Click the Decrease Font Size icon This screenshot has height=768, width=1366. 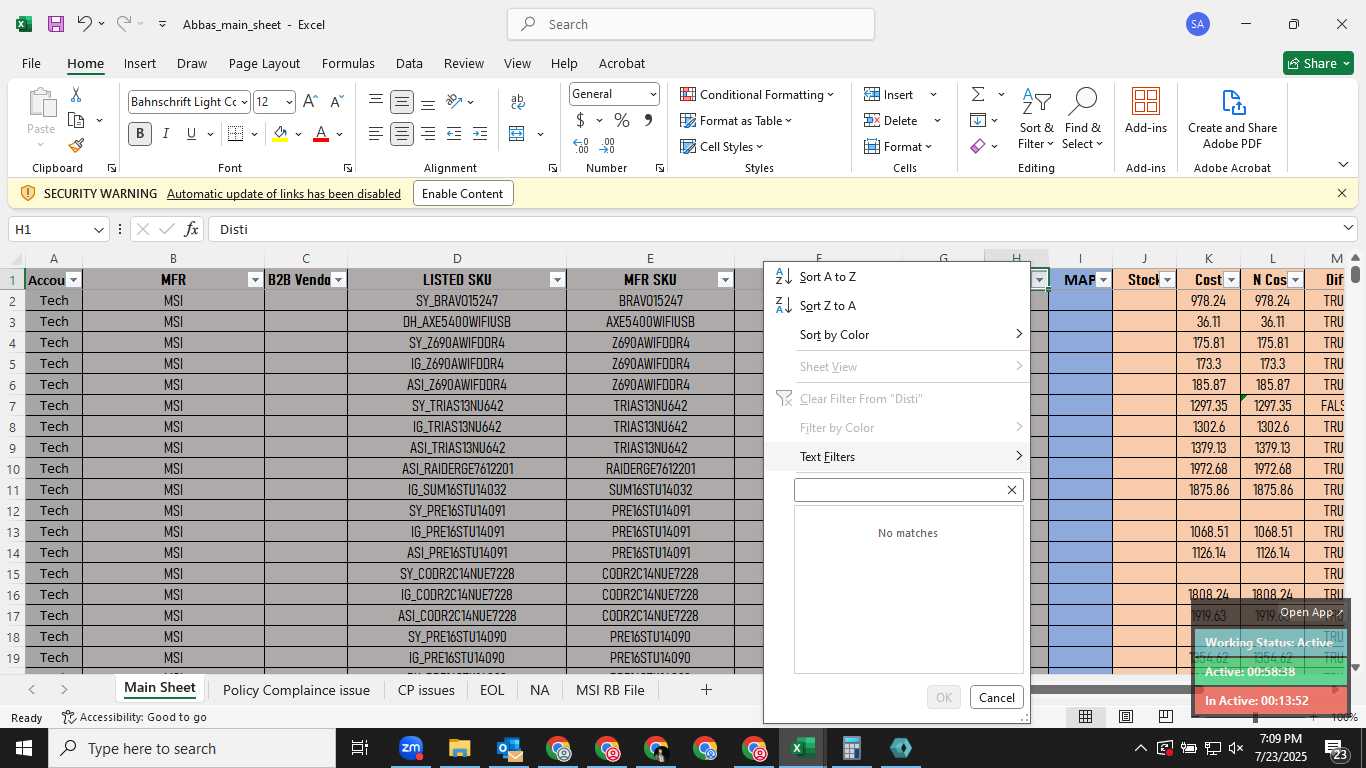[336, 101]
